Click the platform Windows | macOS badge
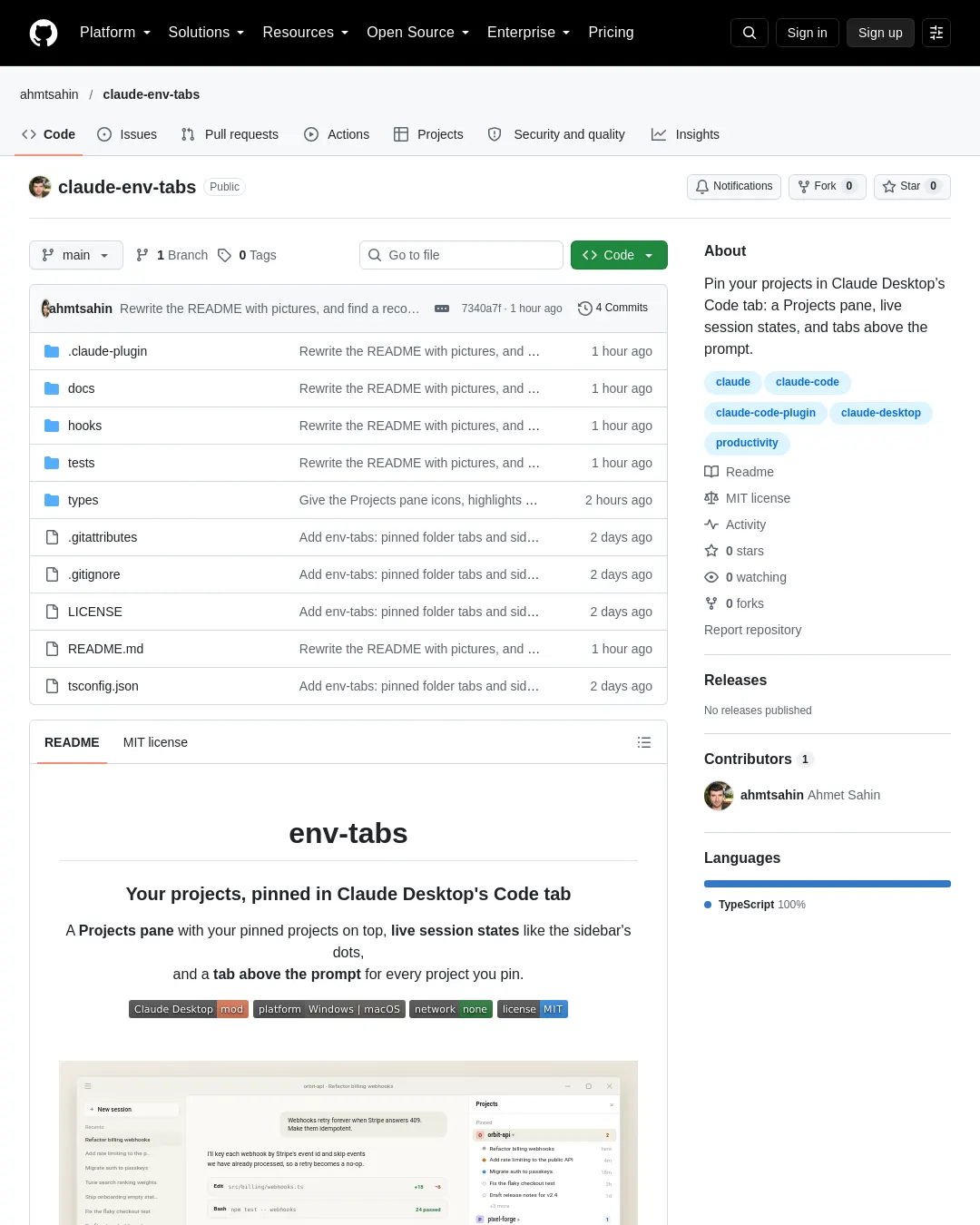Viewport: 980px width, 1225px height. coord(329,1009)
